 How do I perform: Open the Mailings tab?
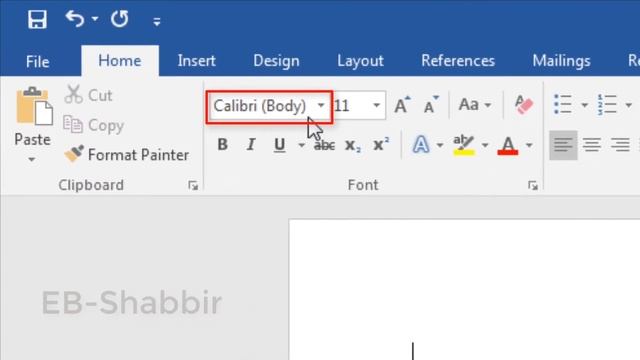pyautogui.click(x=561, y=61)
